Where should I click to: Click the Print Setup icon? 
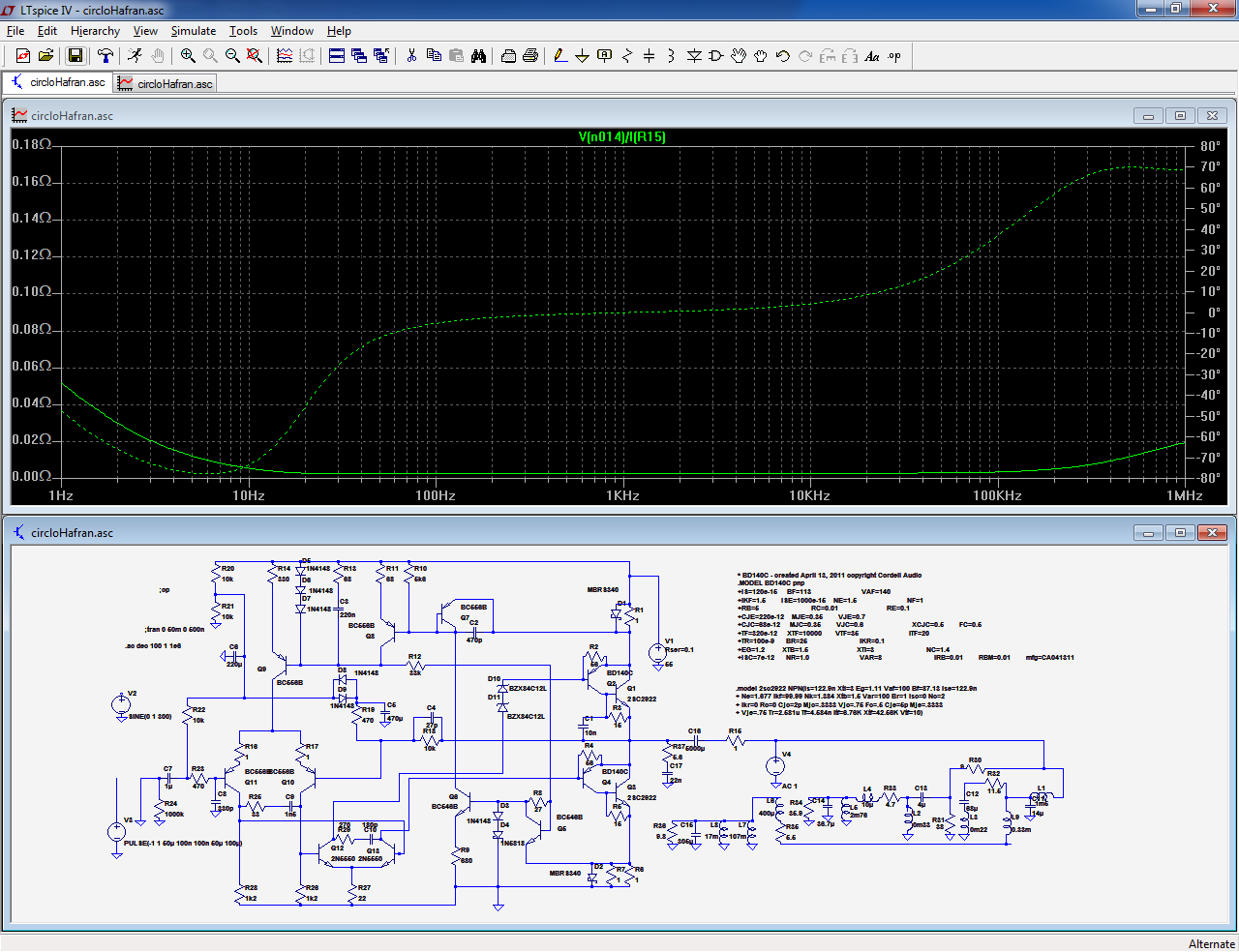tap(508, 56)
